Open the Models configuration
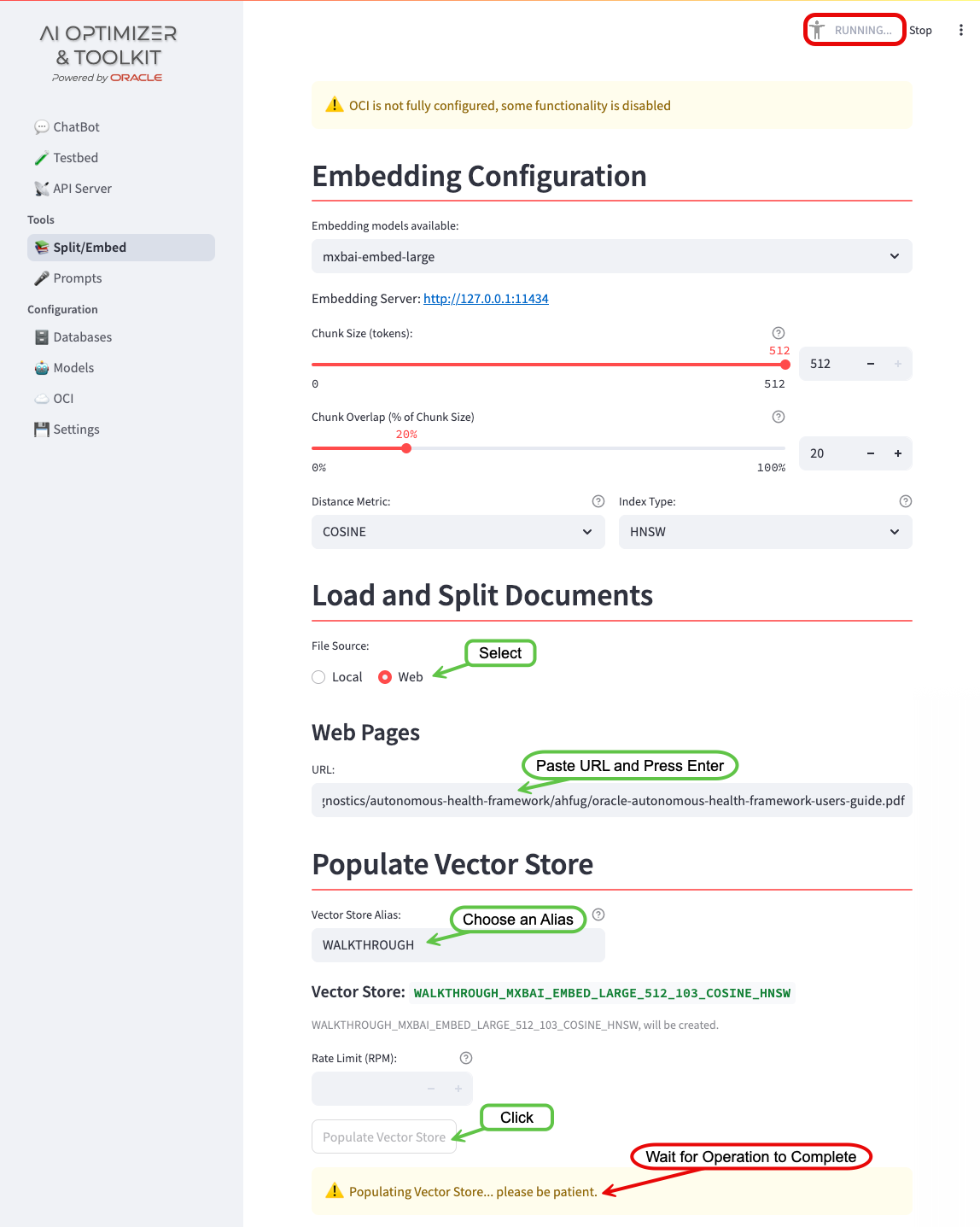Viewport: 980px width, 1227px height. tap(121, 368)
